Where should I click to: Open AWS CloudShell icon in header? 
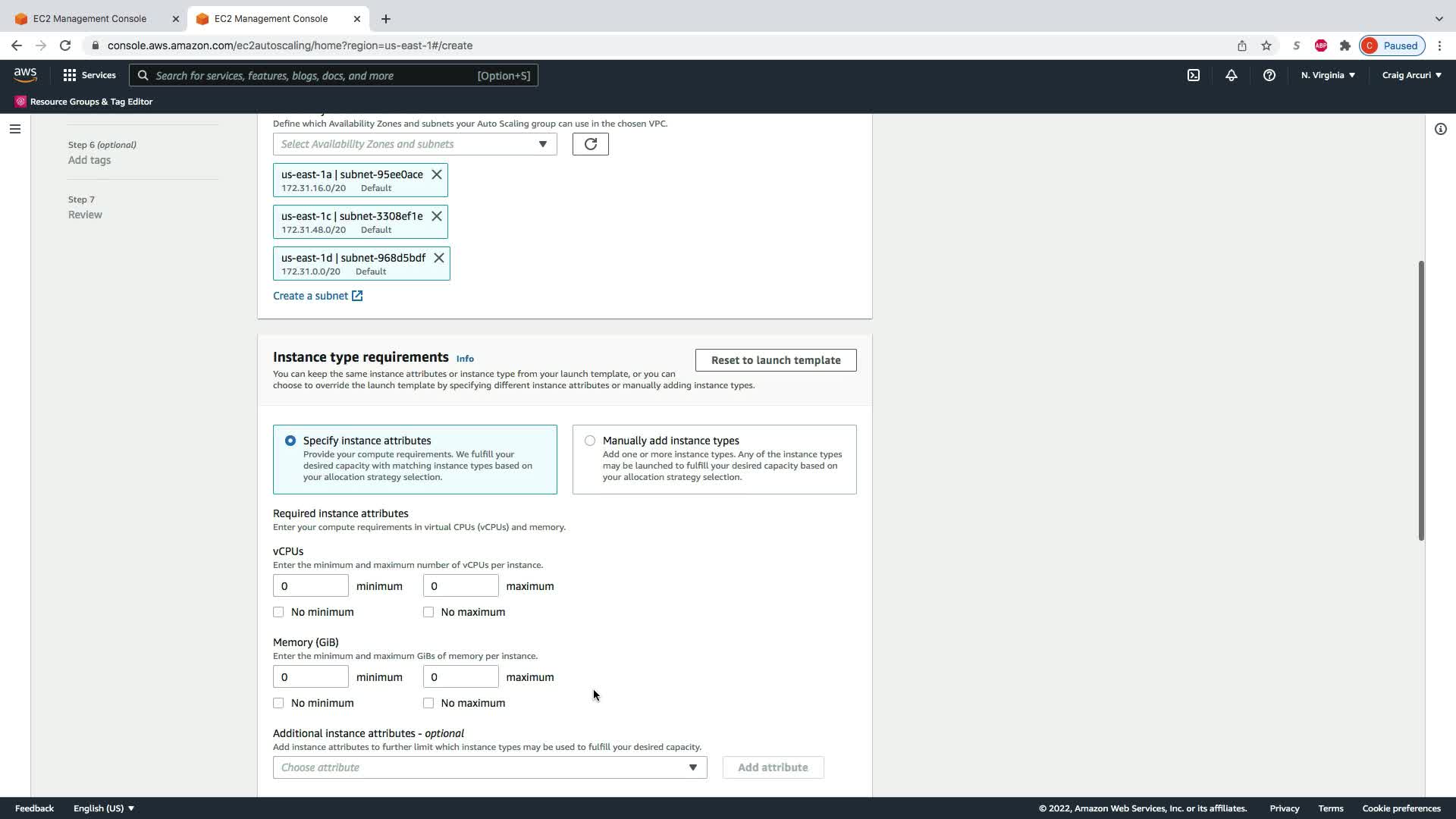coord(1194,75)
